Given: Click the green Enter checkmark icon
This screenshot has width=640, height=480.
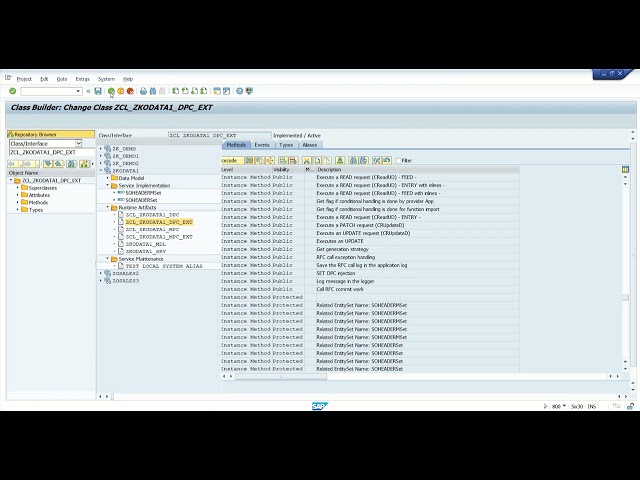Looking at the screenshot, I should point(13,91).
